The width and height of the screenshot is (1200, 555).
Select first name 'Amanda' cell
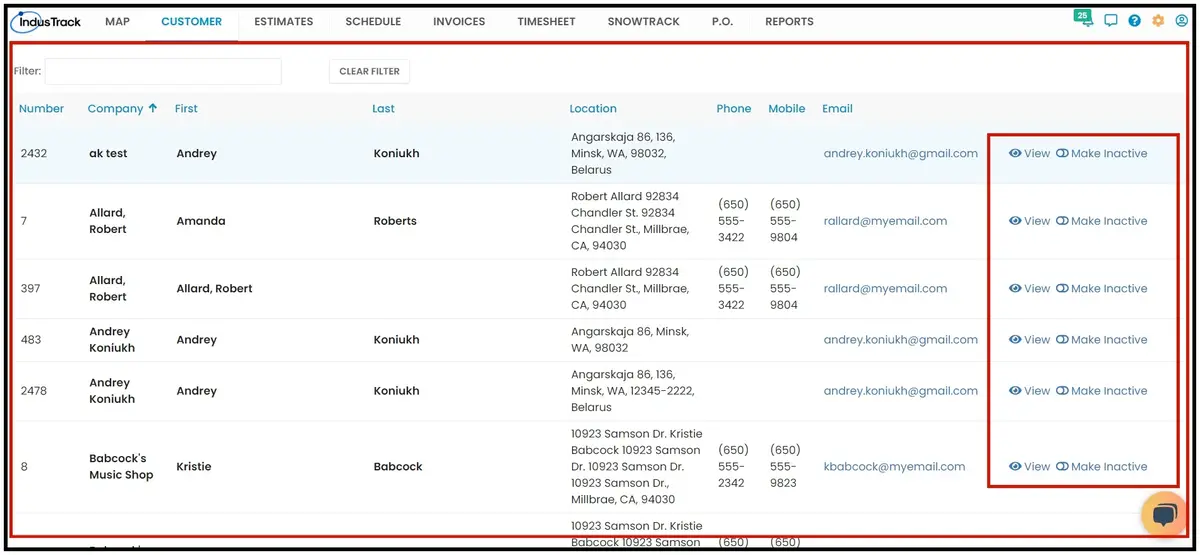coord(201,221)
